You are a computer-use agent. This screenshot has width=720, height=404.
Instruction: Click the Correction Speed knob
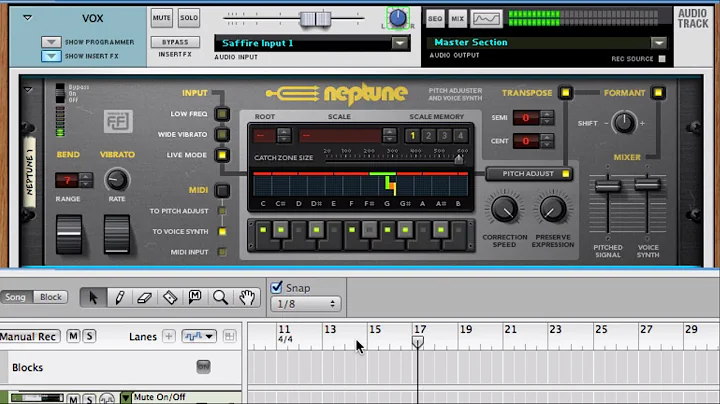tap(504, 209)
